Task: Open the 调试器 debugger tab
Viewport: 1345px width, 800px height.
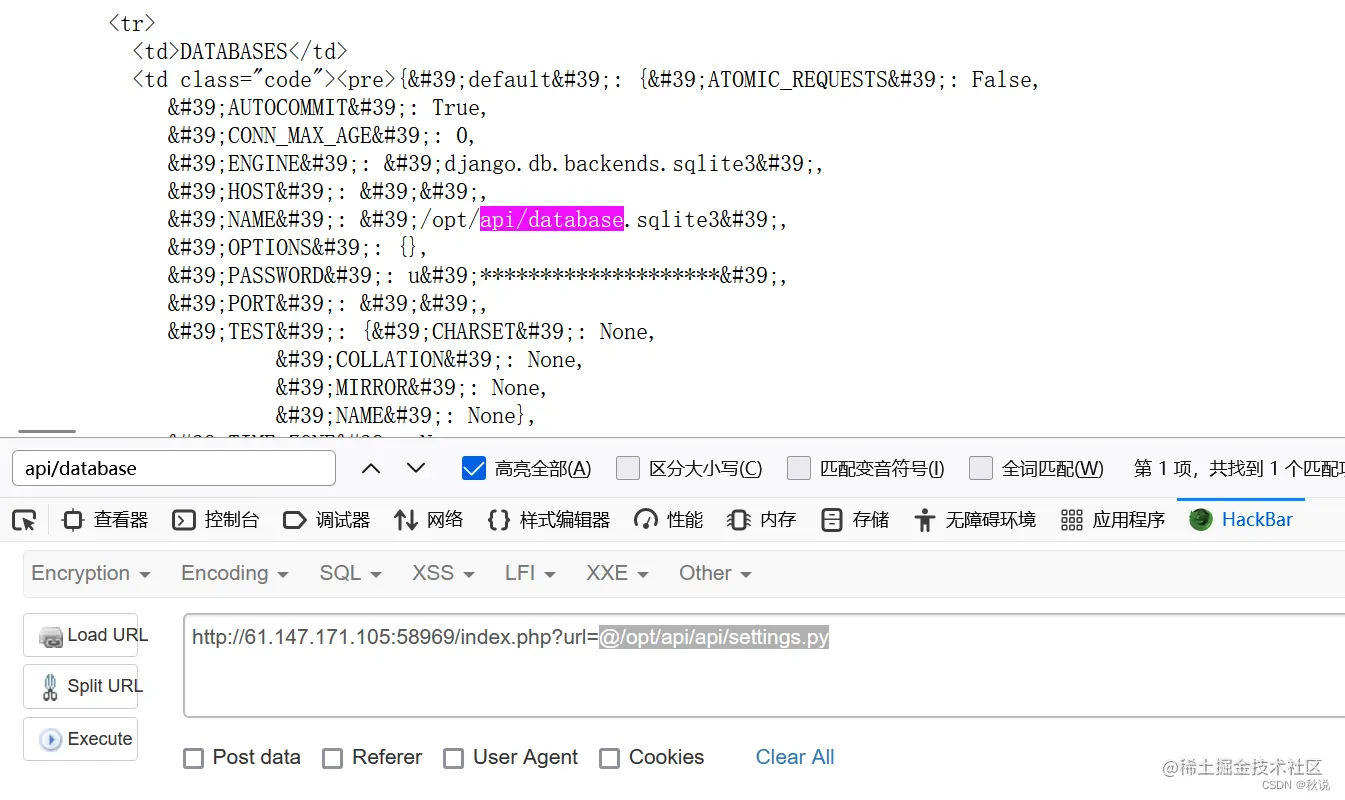Action: [x=327, y=520]
